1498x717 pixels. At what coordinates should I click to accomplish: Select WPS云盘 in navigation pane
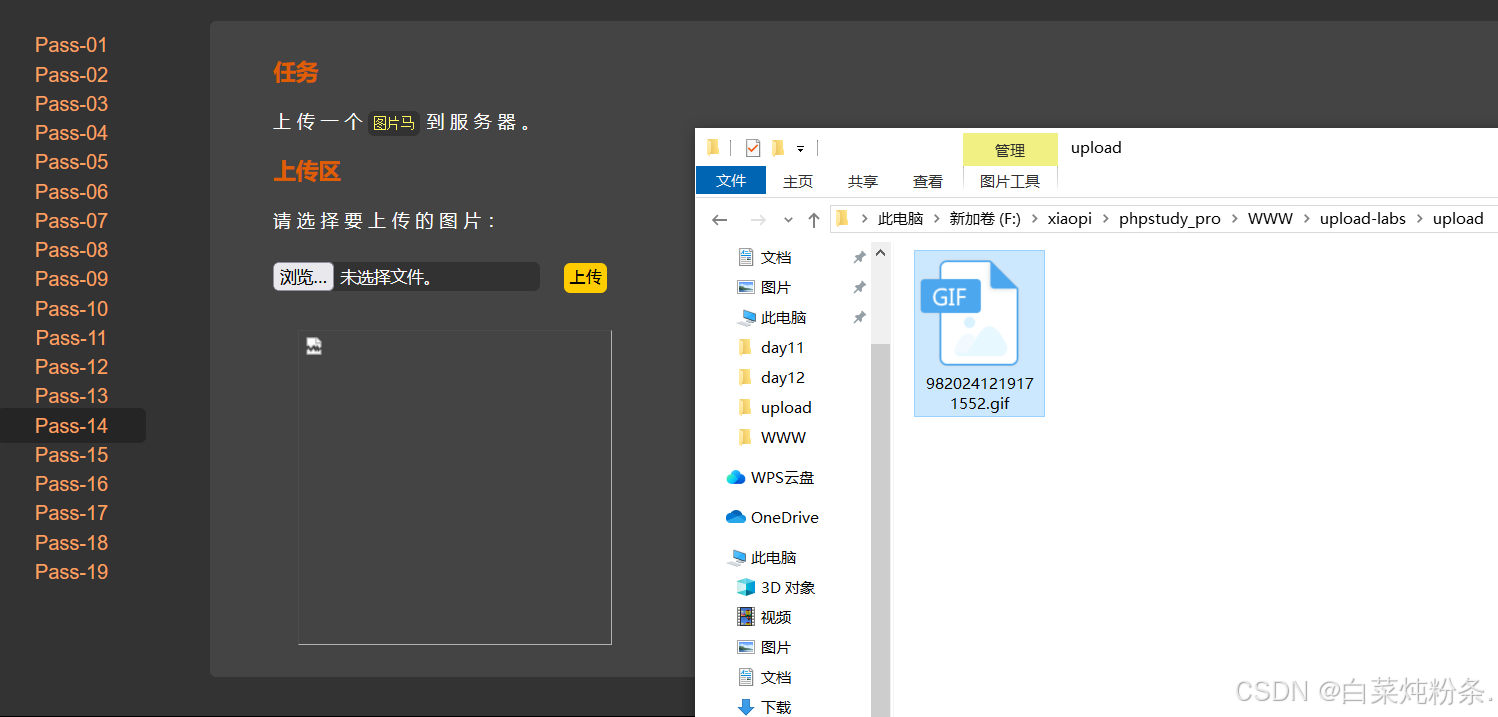(x=782, y=477)
